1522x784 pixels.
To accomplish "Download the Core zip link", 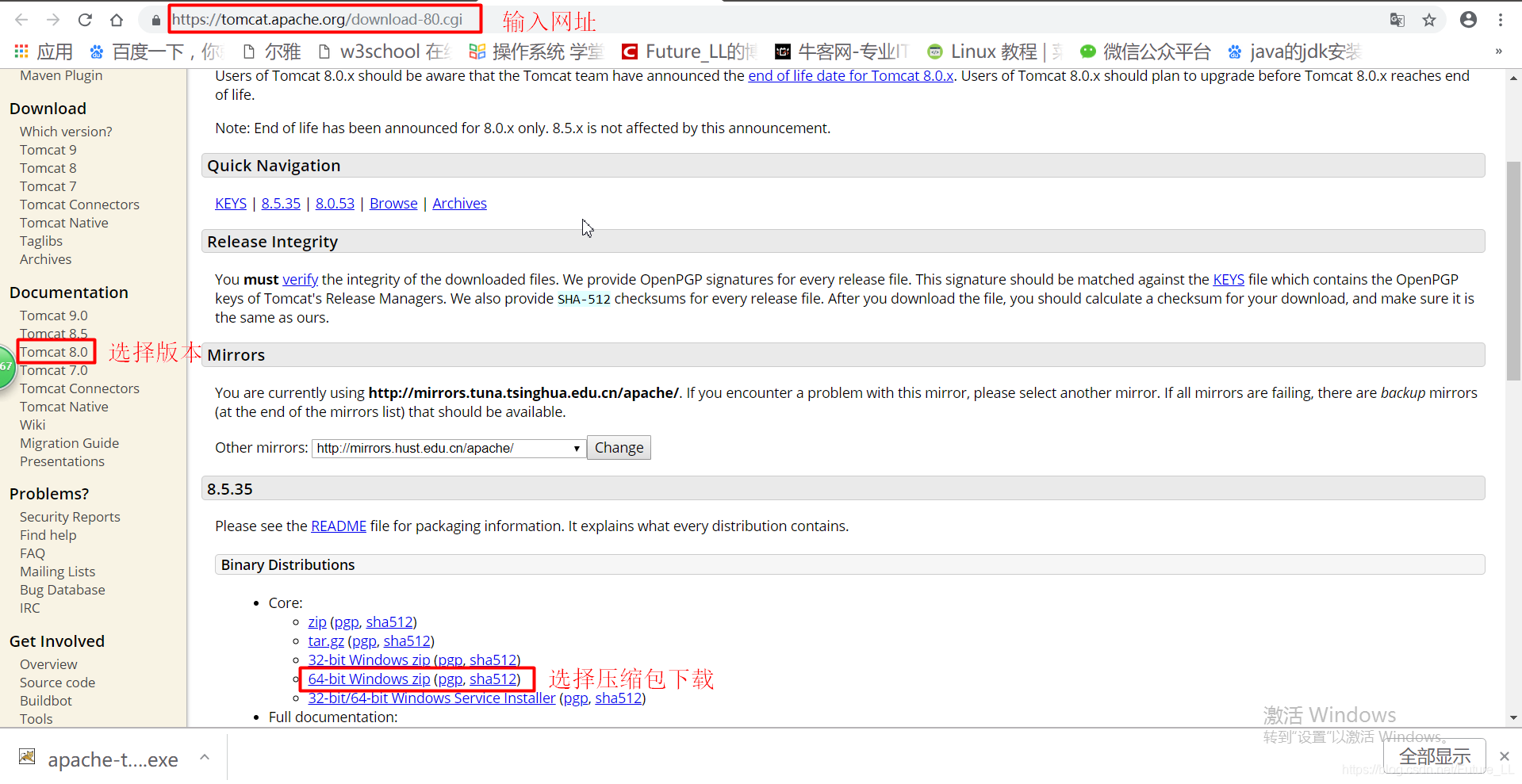I will click(x=317, y=622).
